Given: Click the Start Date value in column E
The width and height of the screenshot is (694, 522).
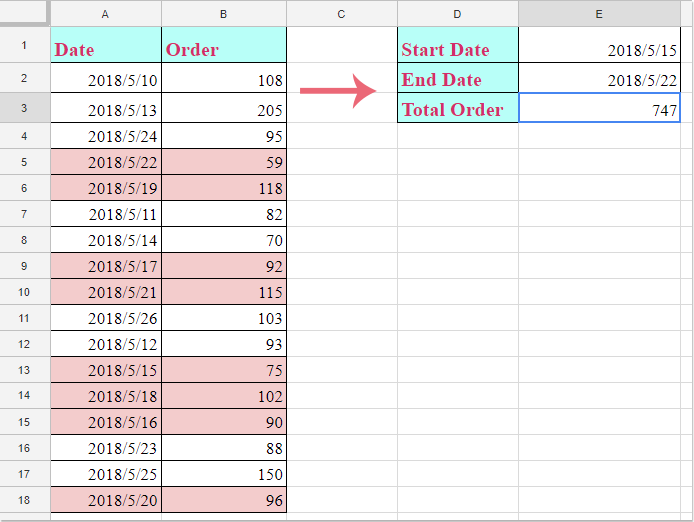Looking at the screenshot, I should tap(599, 49).
